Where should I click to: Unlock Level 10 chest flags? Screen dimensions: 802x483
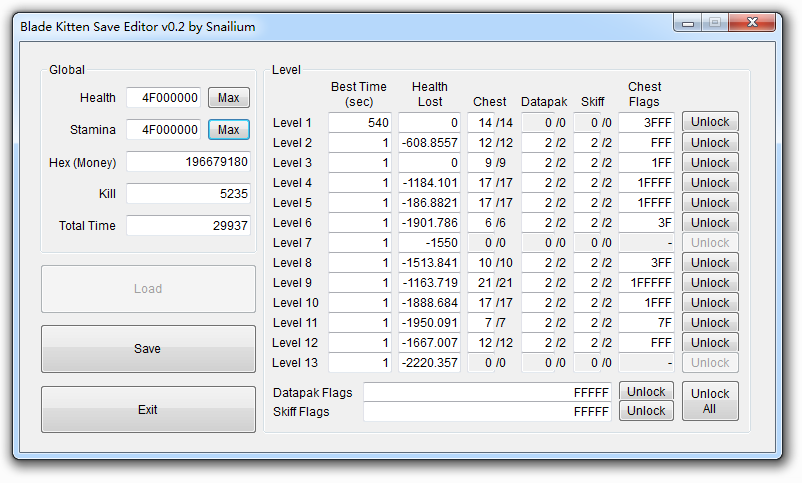(x=710, y=303)
